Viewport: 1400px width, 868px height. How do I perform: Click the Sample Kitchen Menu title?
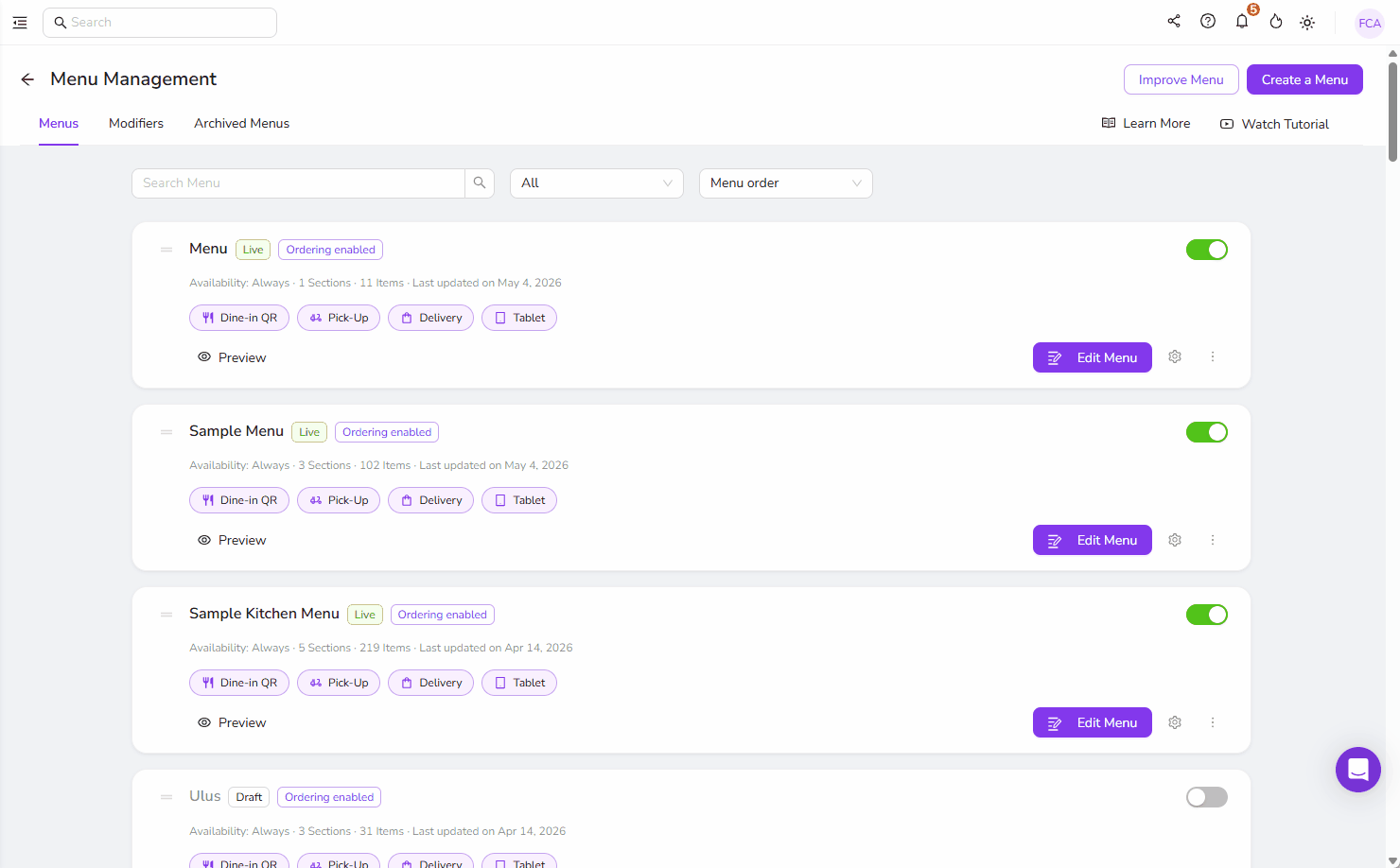264,614
